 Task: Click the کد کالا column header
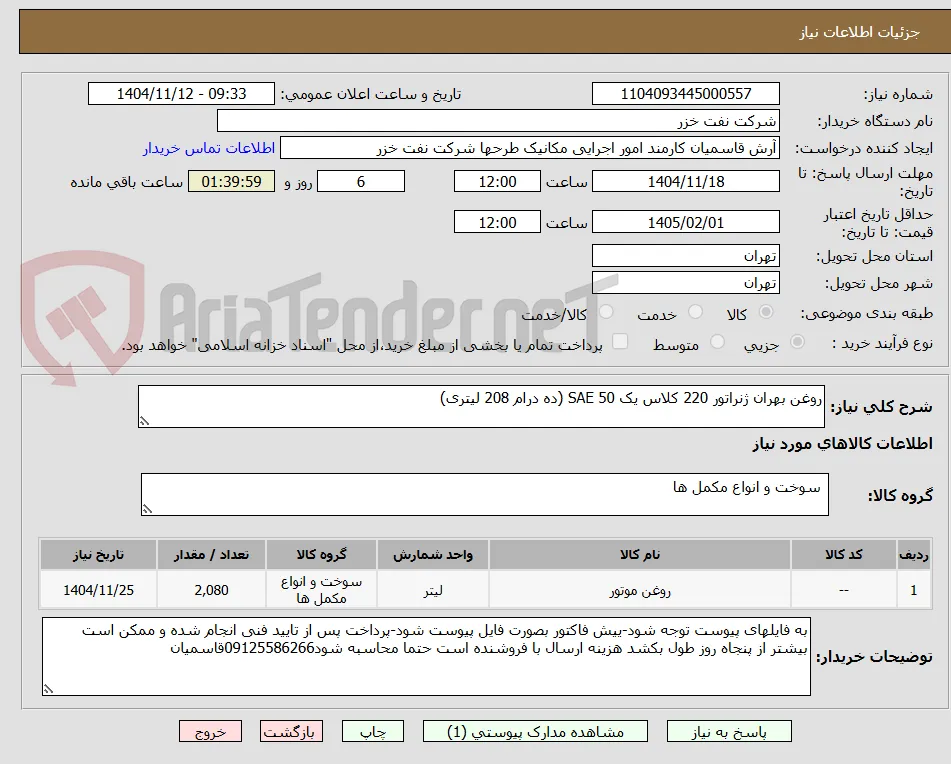[x=844, y=555]
